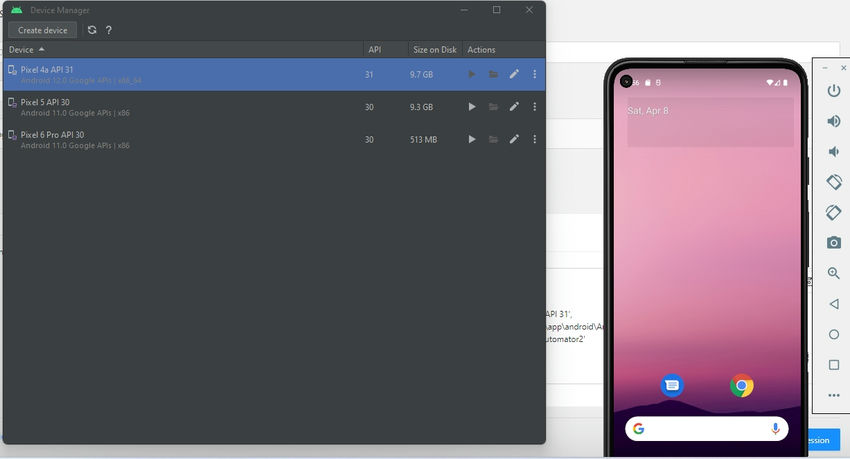Launch the Pixel 4a API 31 emulator
This screenshot has width=850, height=459.
(x=472, y=74)
